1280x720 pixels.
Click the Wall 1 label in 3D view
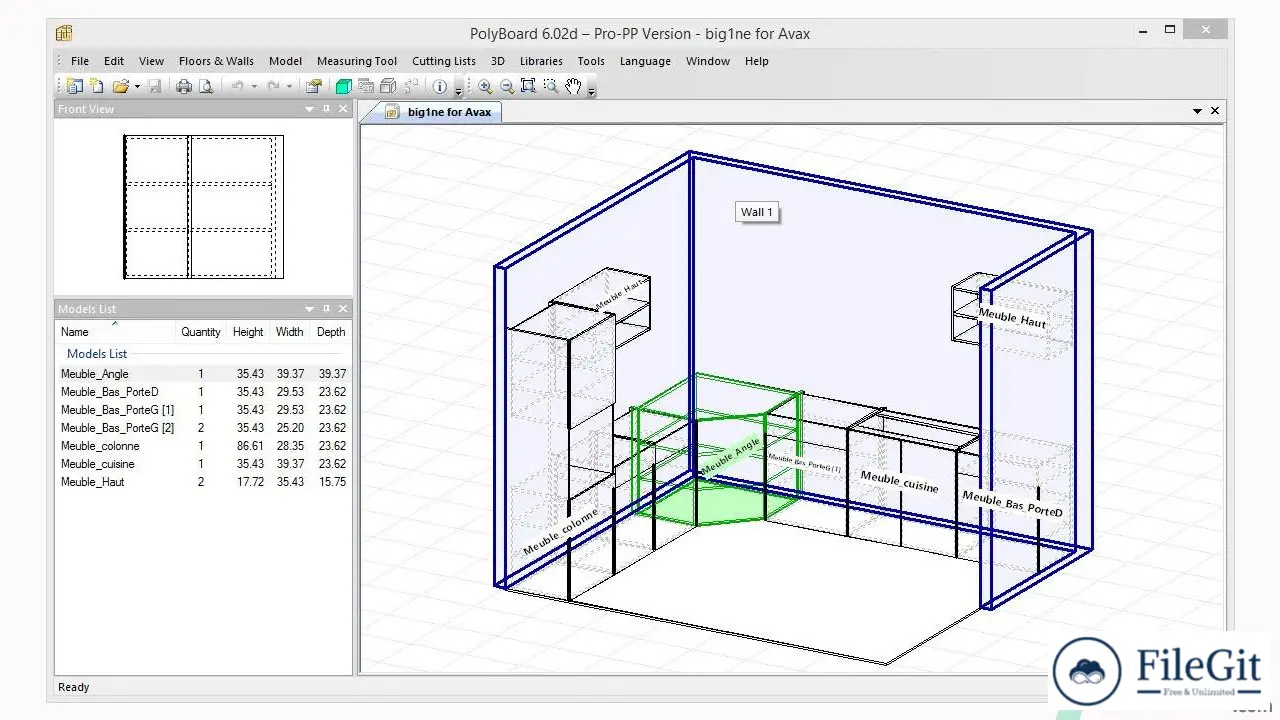tap(756, 212)
